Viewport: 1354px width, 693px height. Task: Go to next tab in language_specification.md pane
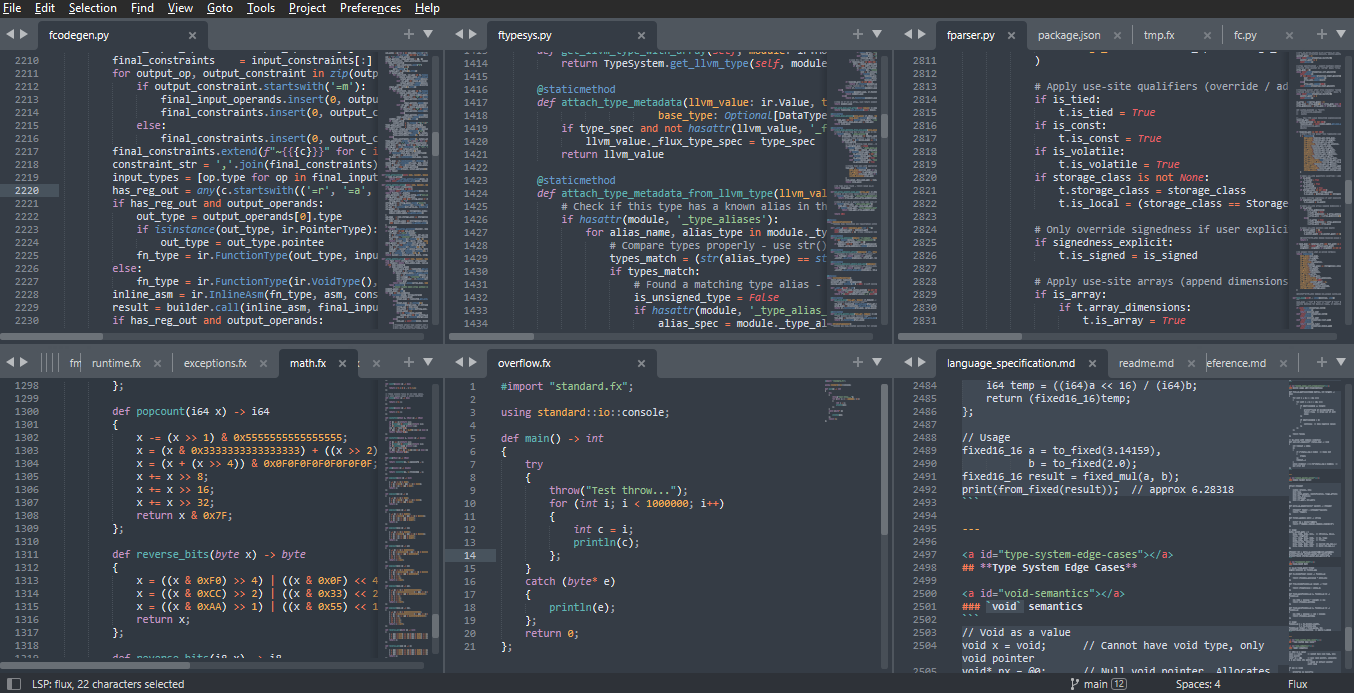tap(922, 362)
